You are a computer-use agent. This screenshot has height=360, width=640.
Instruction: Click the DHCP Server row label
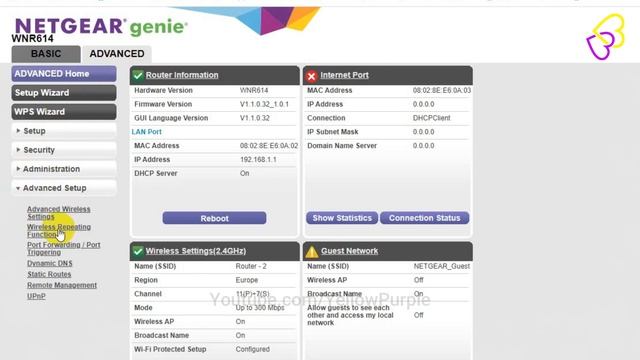pos(156,173)
